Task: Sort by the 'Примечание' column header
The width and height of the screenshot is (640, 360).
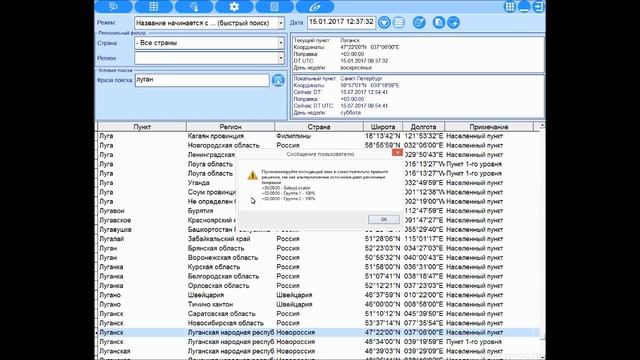Action: point(489,127)
